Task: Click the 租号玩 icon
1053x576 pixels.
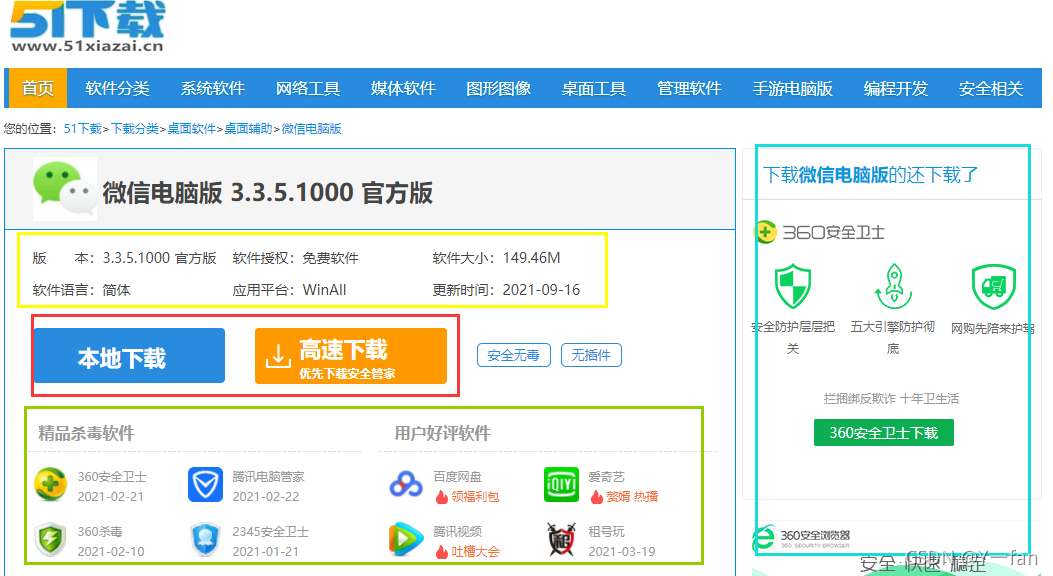Action: pos(561,539)
